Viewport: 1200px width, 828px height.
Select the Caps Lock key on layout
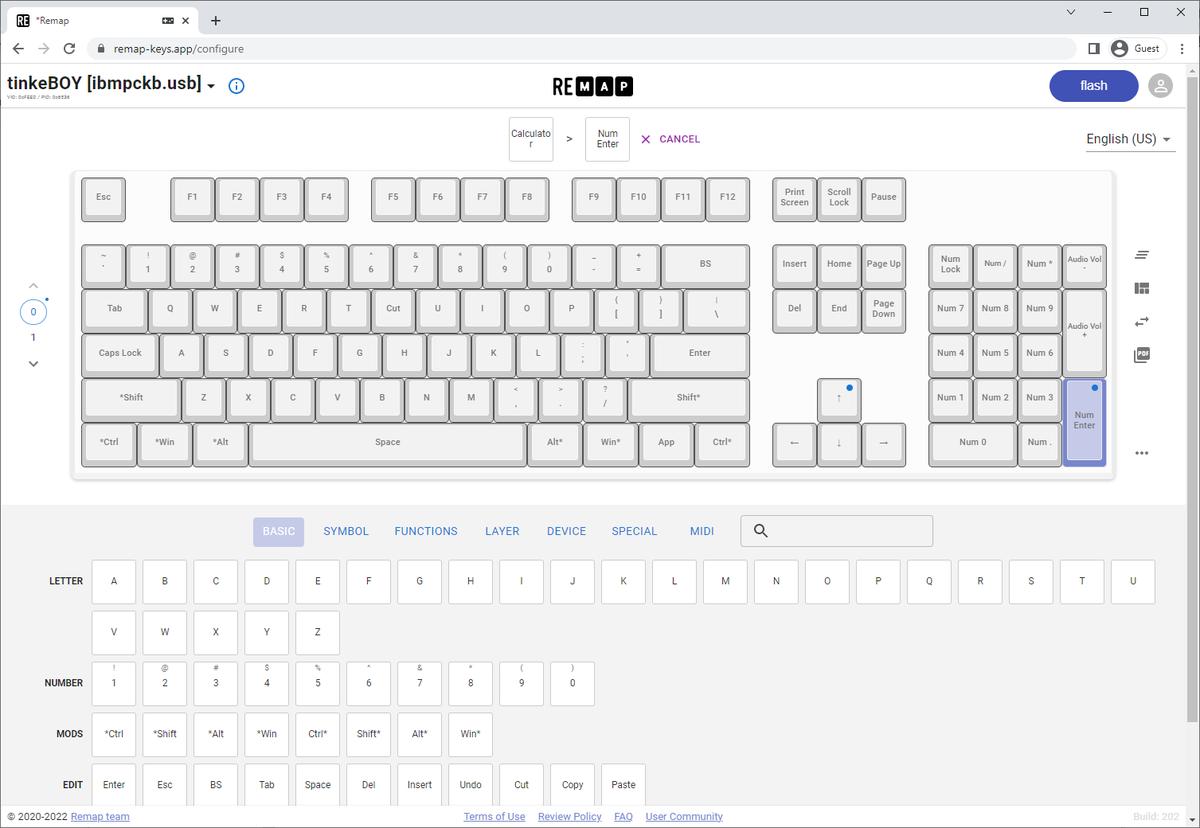120,354
